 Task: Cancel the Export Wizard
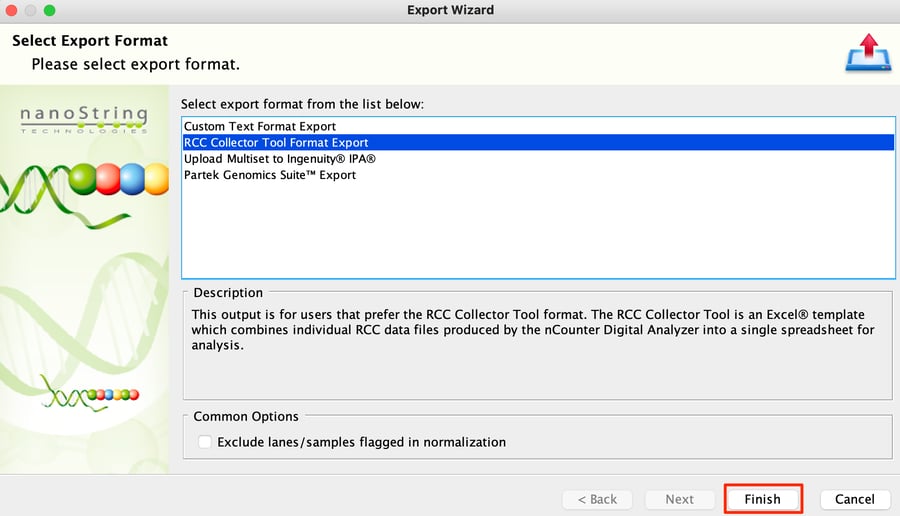pos(855,499)
